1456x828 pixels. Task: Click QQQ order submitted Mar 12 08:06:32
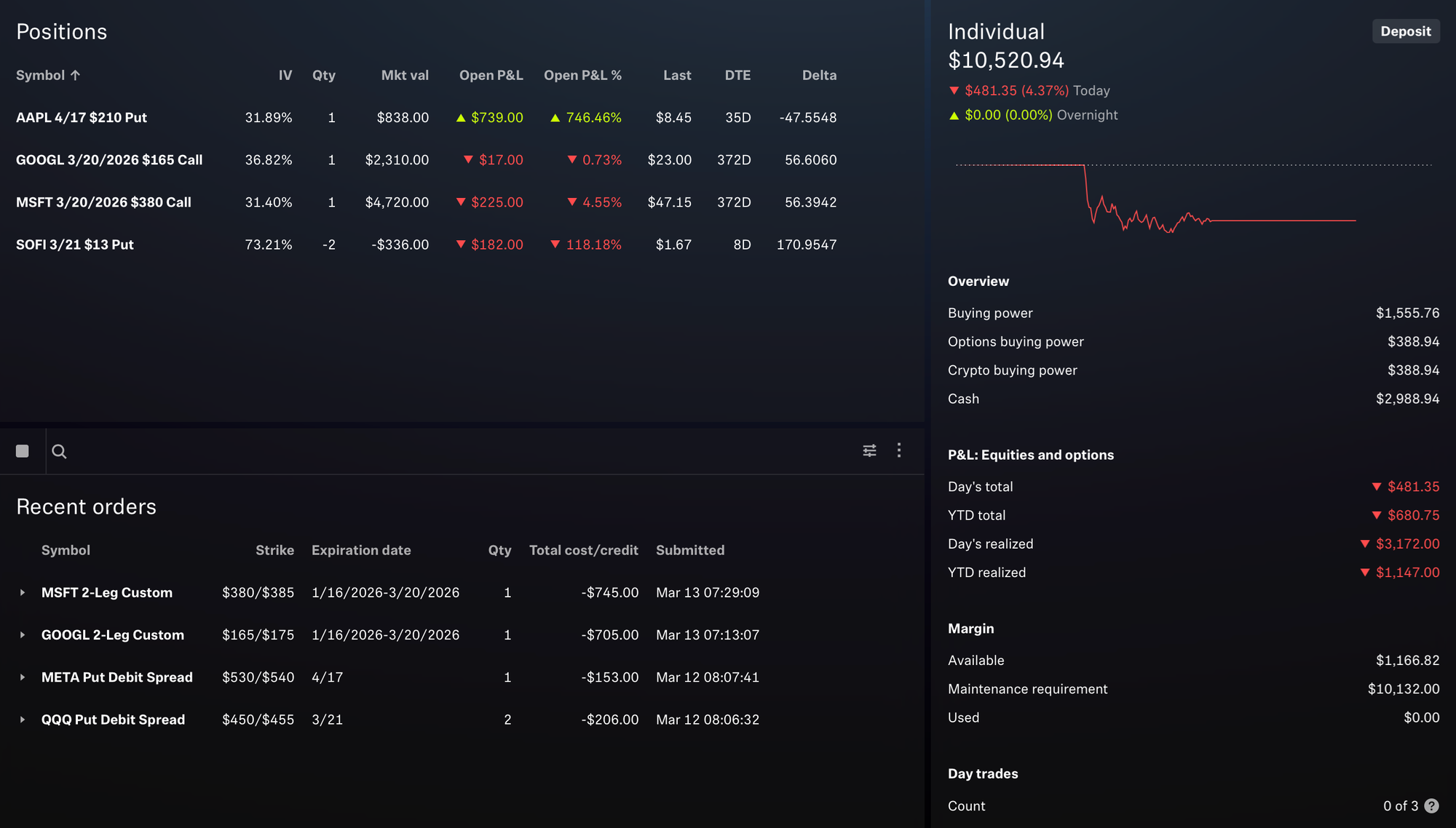707,719
